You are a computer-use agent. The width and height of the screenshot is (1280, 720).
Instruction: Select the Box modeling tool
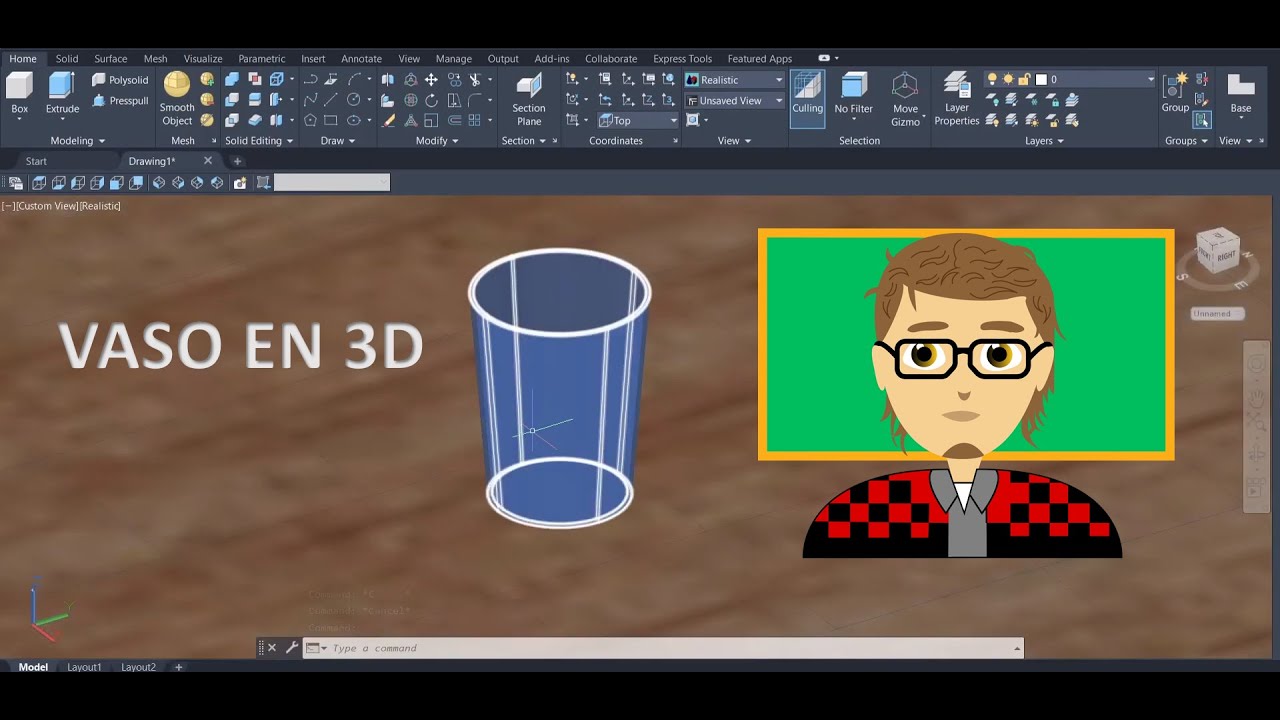[x=19, y=95]
